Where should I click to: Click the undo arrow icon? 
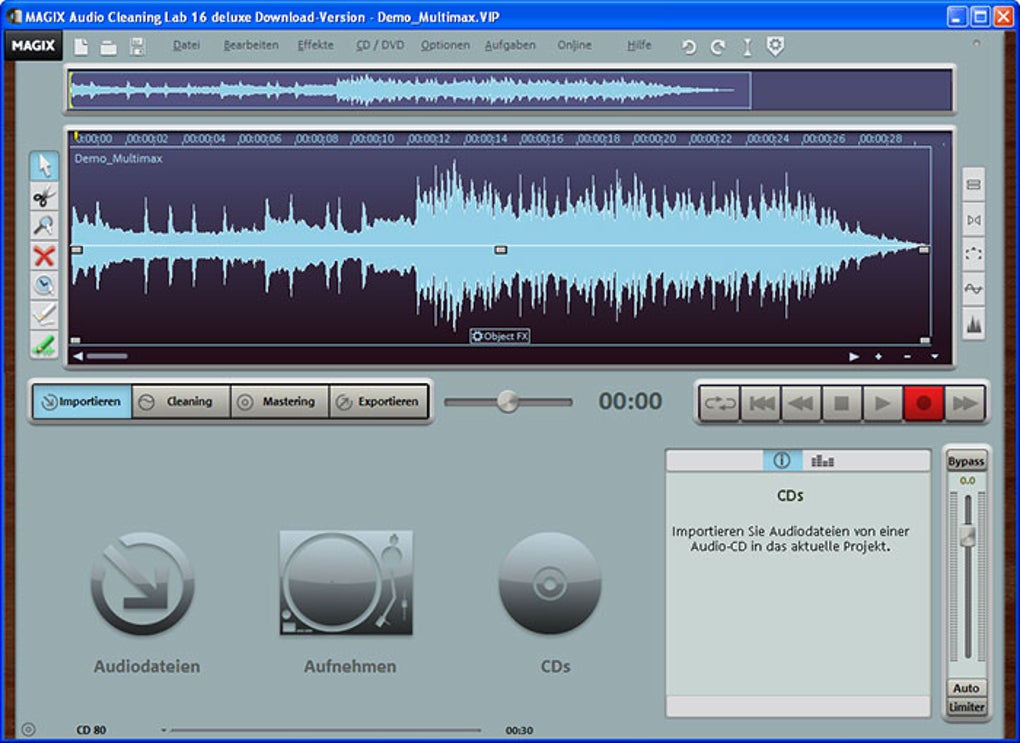[x=688, y=46]
